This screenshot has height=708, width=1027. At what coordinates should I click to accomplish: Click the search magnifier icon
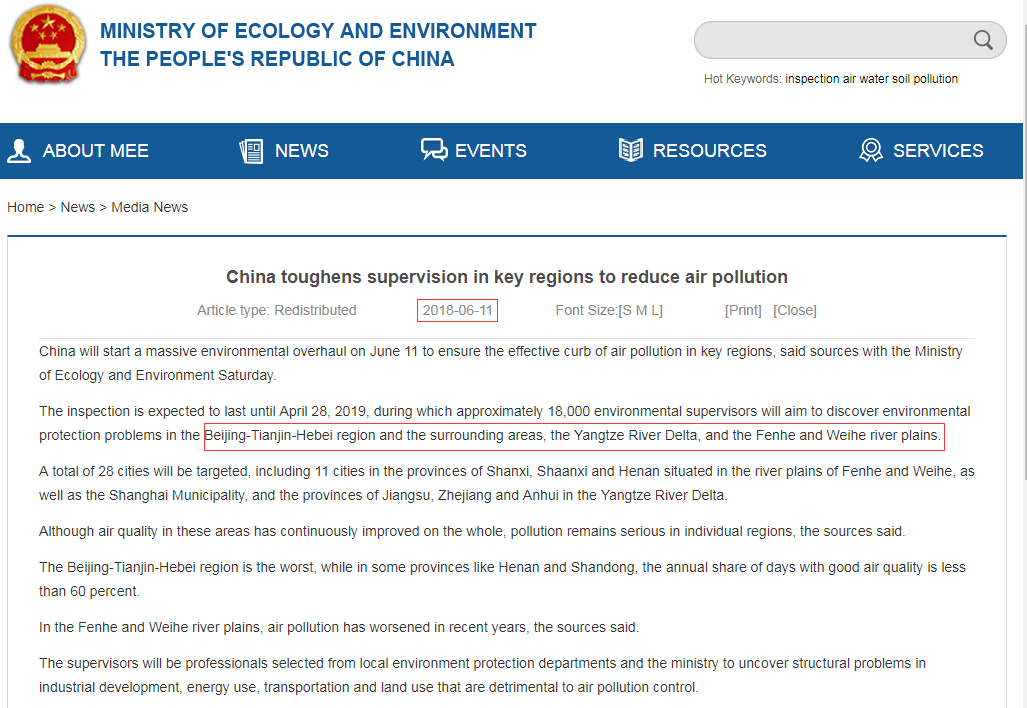click(x=983, y=40)
